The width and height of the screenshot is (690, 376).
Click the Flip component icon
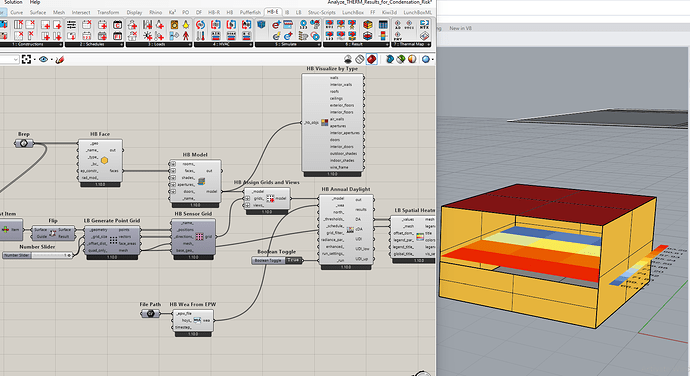pos(53,233)
